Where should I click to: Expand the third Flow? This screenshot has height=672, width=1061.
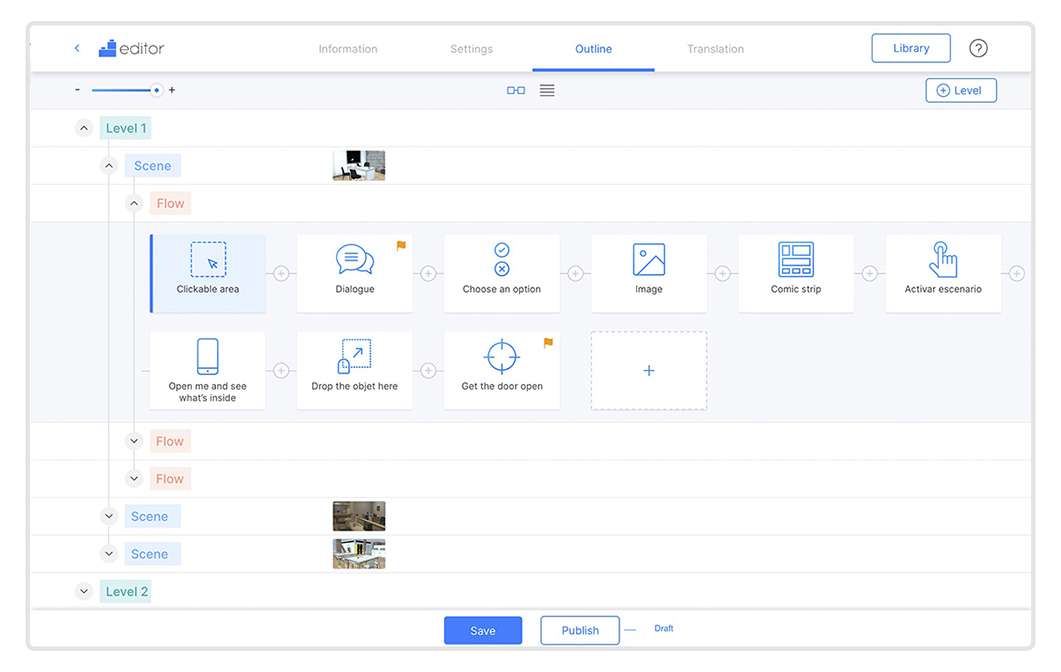(x=134, y=478)
